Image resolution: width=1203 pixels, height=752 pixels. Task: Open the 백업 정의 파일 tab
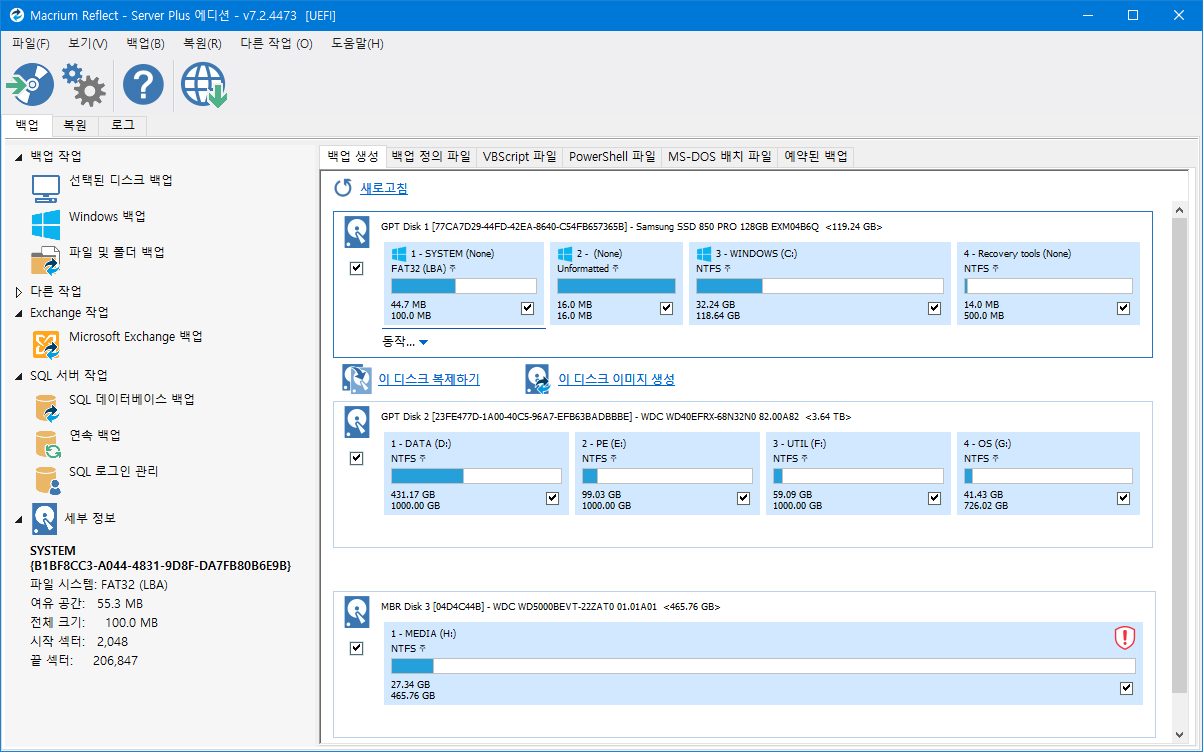click(x=431, y=156)
